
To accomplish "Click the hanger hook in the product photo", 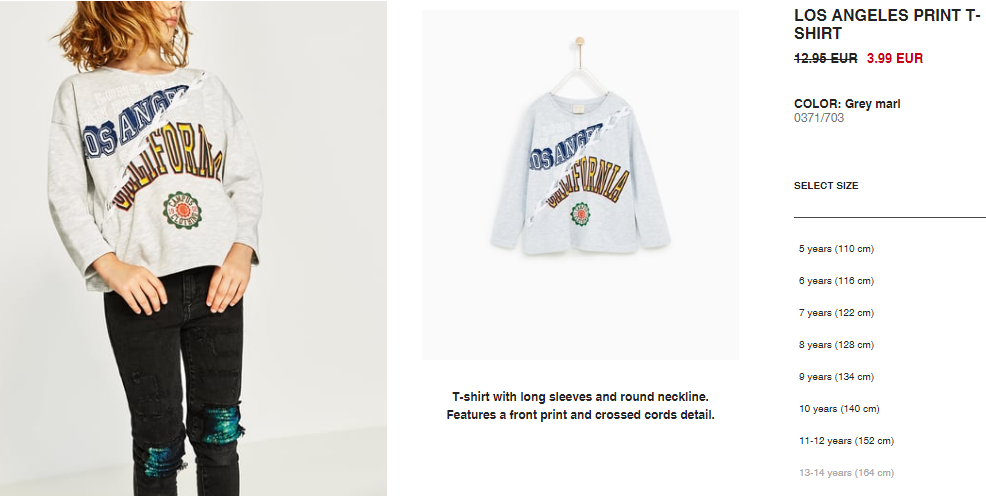I will point(579,43).
